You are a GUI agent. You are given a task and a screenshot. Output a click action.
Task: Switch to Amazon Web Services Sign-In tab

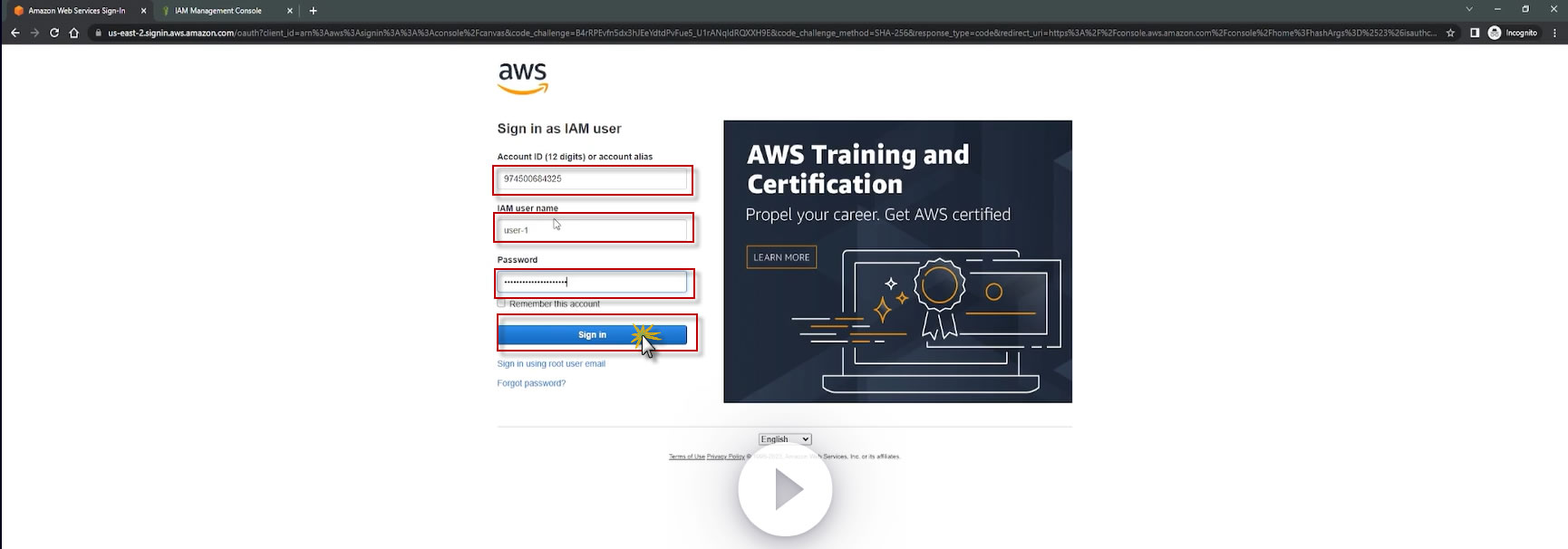tap(77, 11)
